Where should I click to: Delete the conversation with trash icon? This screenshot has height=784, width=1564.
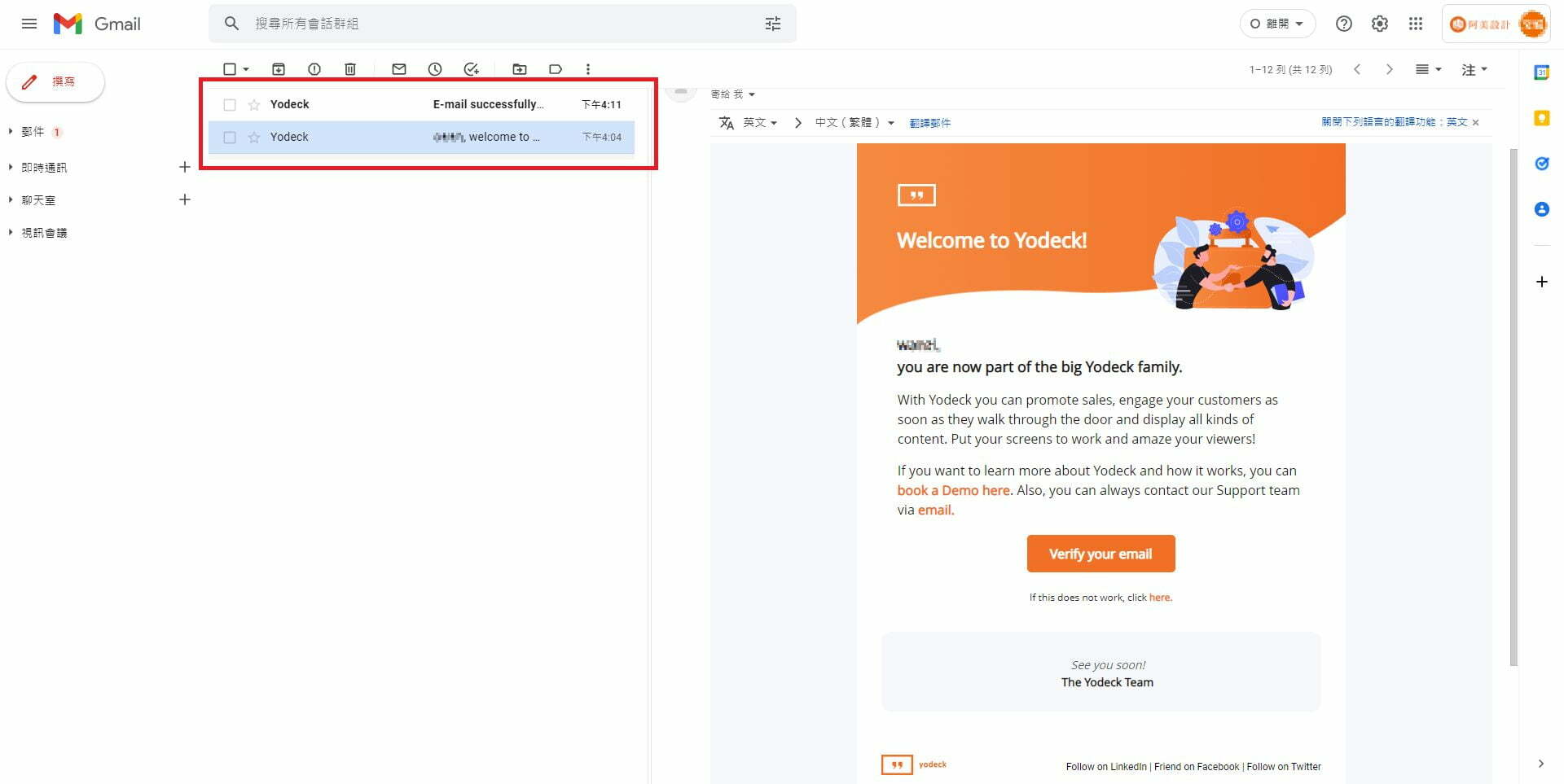pos(350,69)
